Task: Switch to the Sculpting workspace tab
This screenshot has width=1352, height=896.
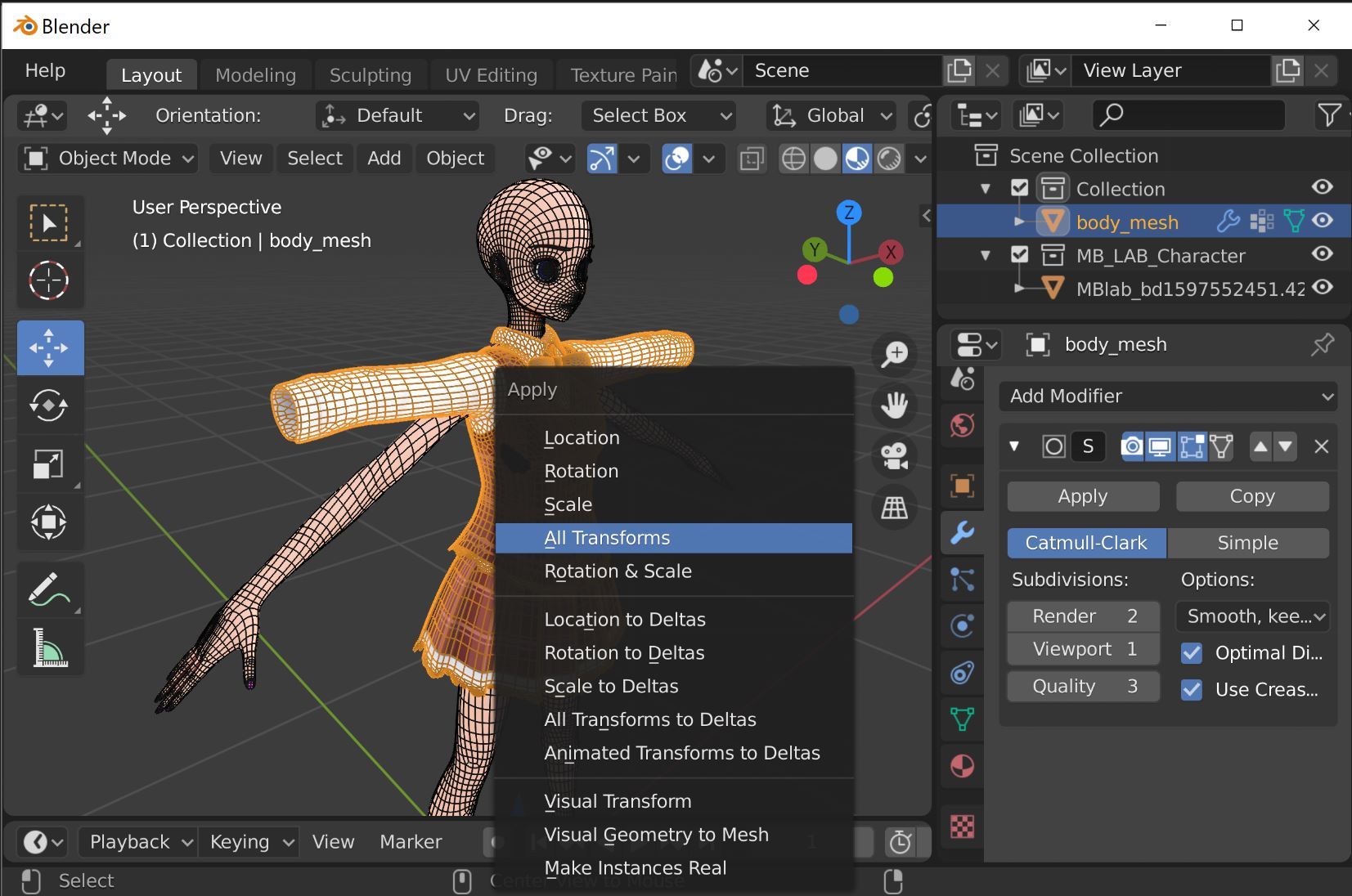Action: (370, 75)
